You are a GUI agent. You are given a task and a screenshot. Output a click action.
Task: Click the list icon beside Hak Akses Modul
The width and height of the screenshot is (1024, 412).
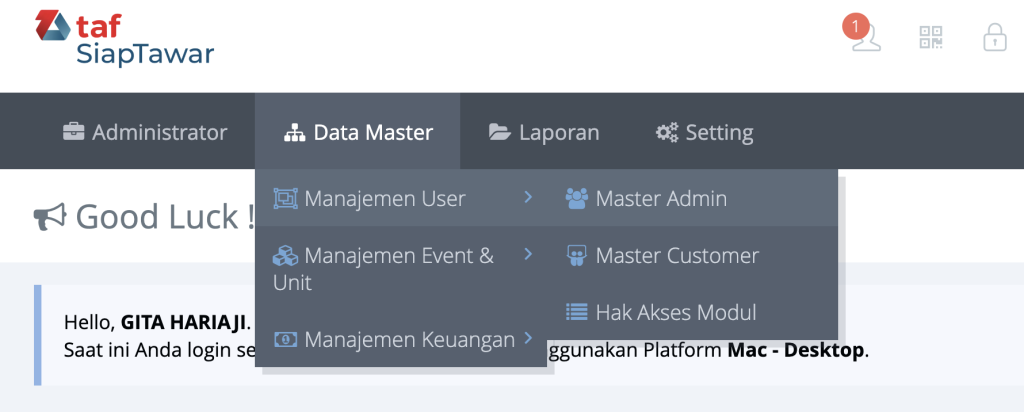tap(576, 311)
